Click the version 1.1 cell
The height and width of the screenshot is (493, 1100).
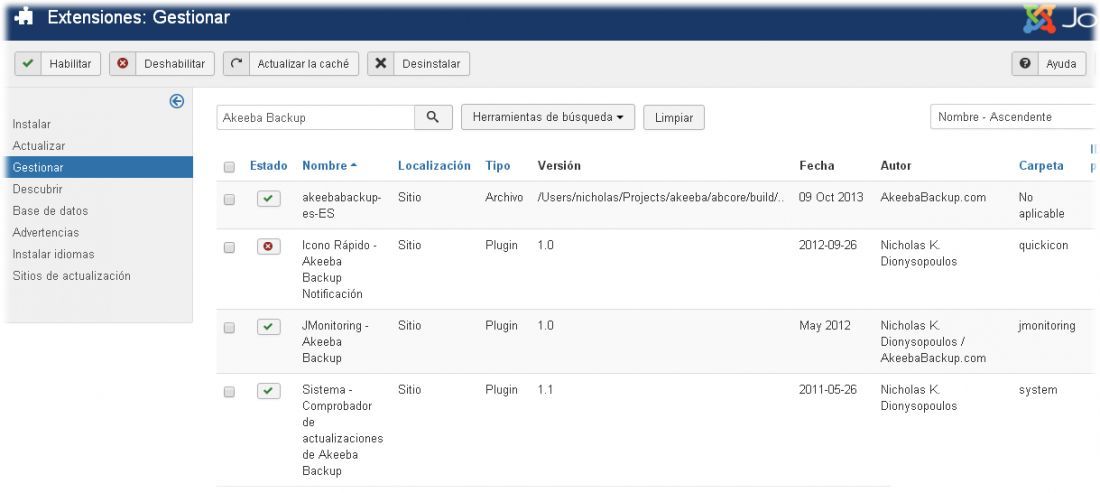coord(545,390)
